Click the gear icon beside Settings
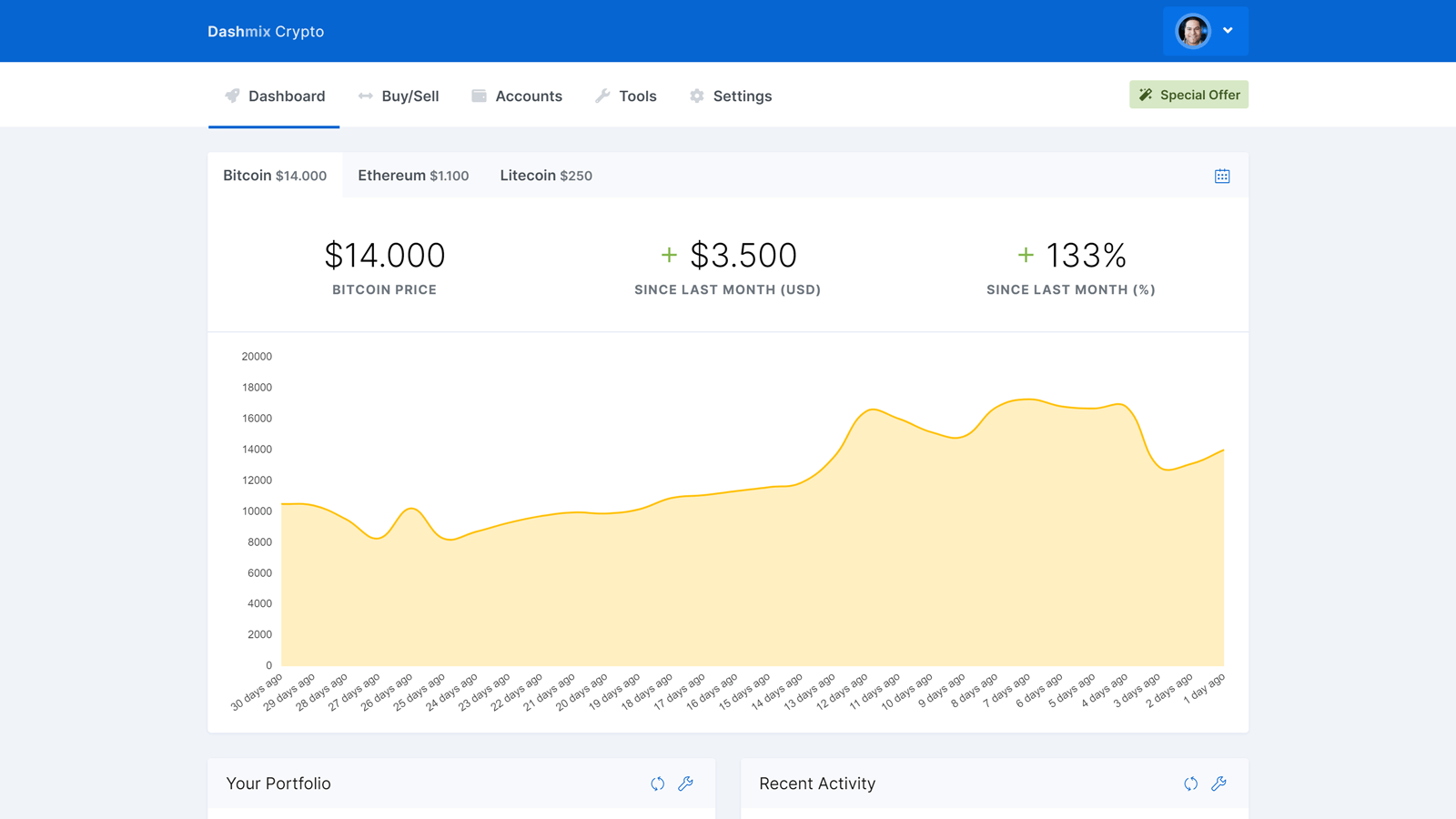Viewport: 1456px width, 819px height. coord(696,96)
